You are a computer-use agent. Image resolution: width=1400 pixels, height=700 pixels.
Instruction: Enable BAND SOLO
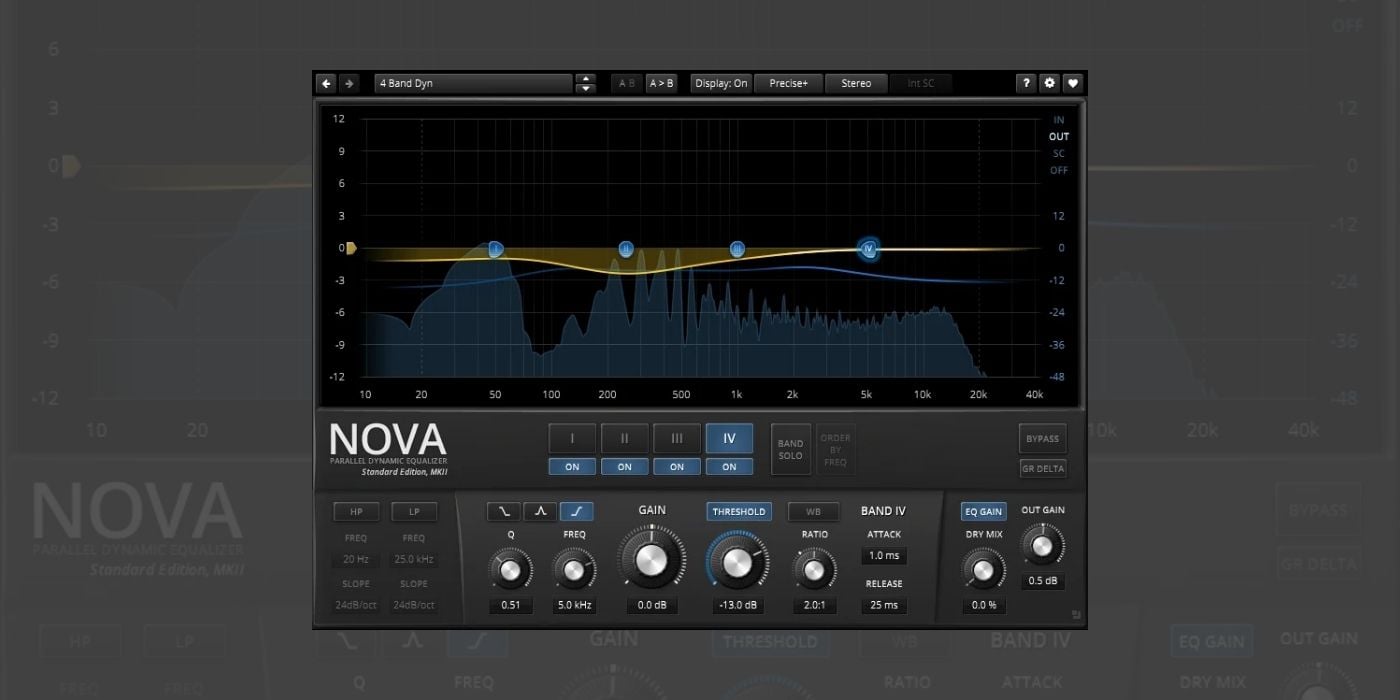[x=790, y=450]
